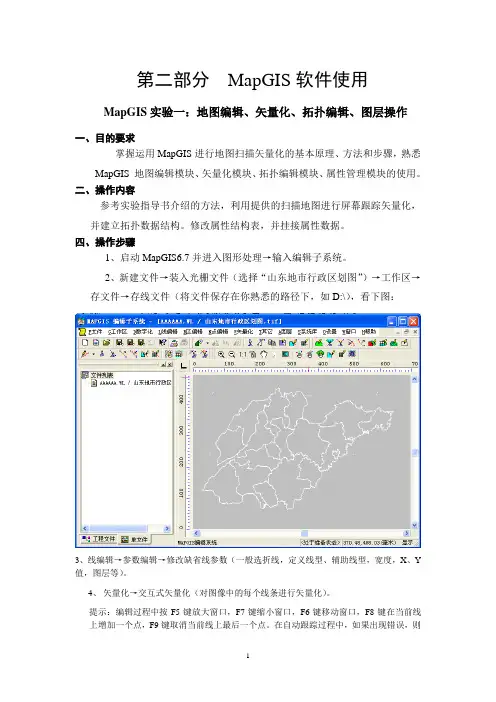Open the 帮助 menu

pos(369,332)
